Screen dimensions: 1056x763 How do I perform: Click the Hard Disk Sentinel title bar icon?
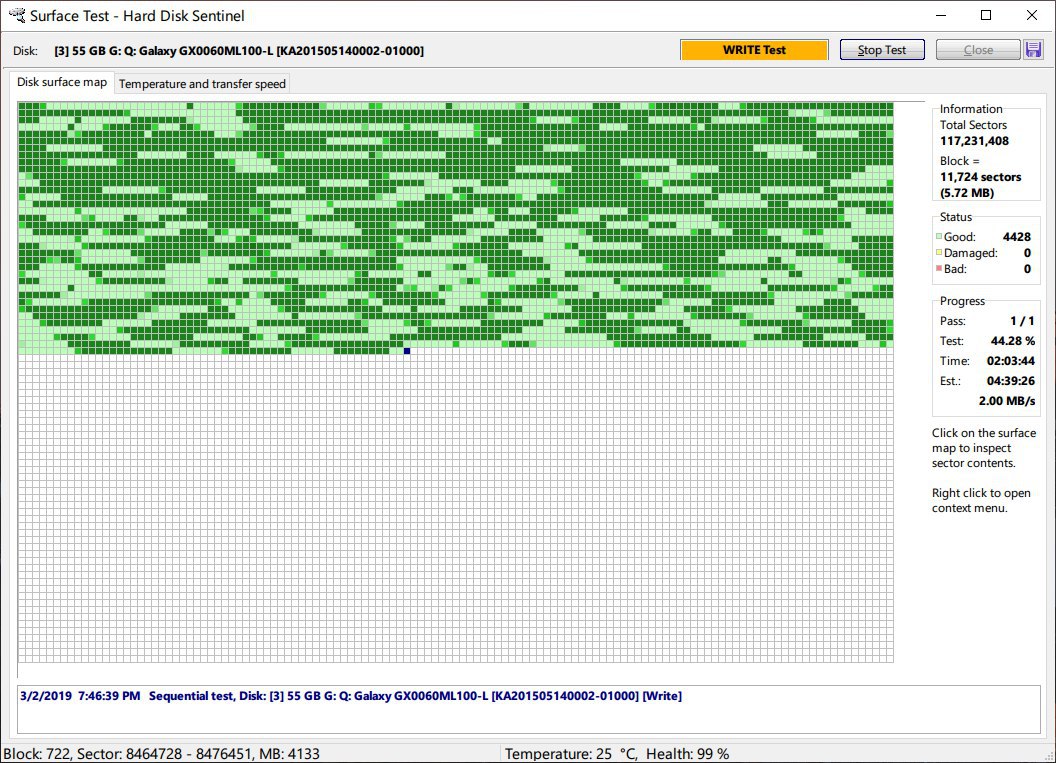tap(15, 16)
